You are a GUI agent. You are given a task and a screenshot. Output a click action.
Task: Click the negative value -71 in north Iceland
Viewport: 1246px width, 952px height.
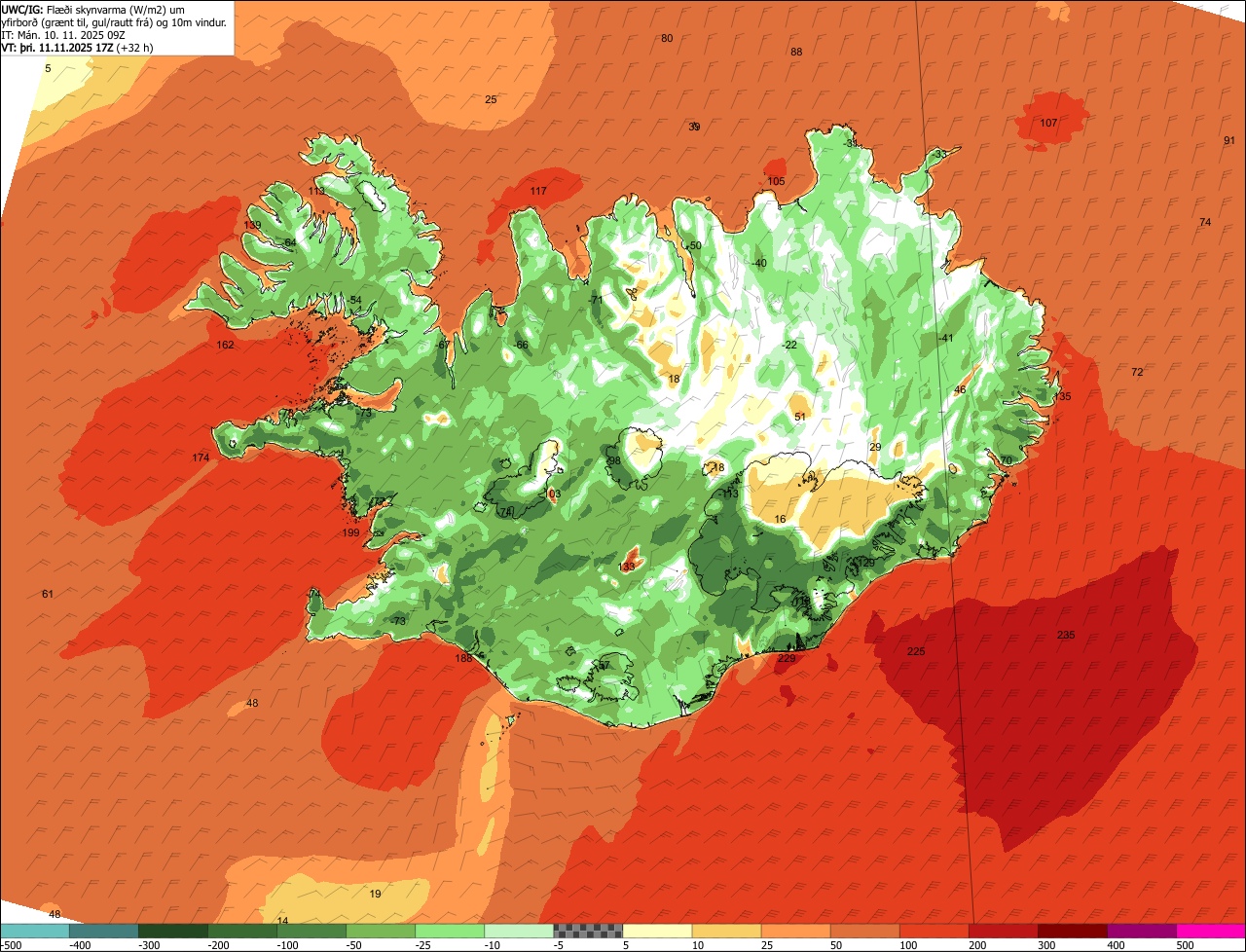(x=596, y=300)
